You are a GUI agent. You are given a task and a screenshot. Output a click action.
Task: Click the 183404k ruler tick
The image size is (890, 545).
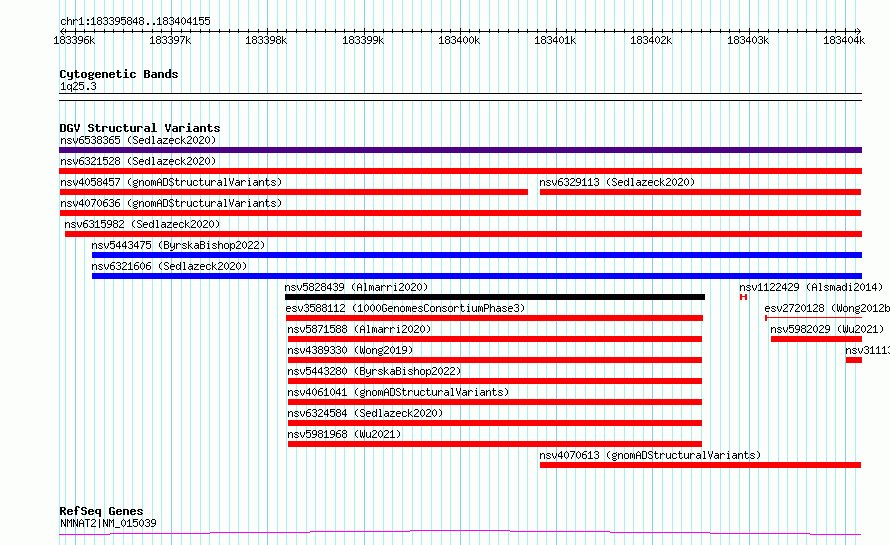[844, 40]
